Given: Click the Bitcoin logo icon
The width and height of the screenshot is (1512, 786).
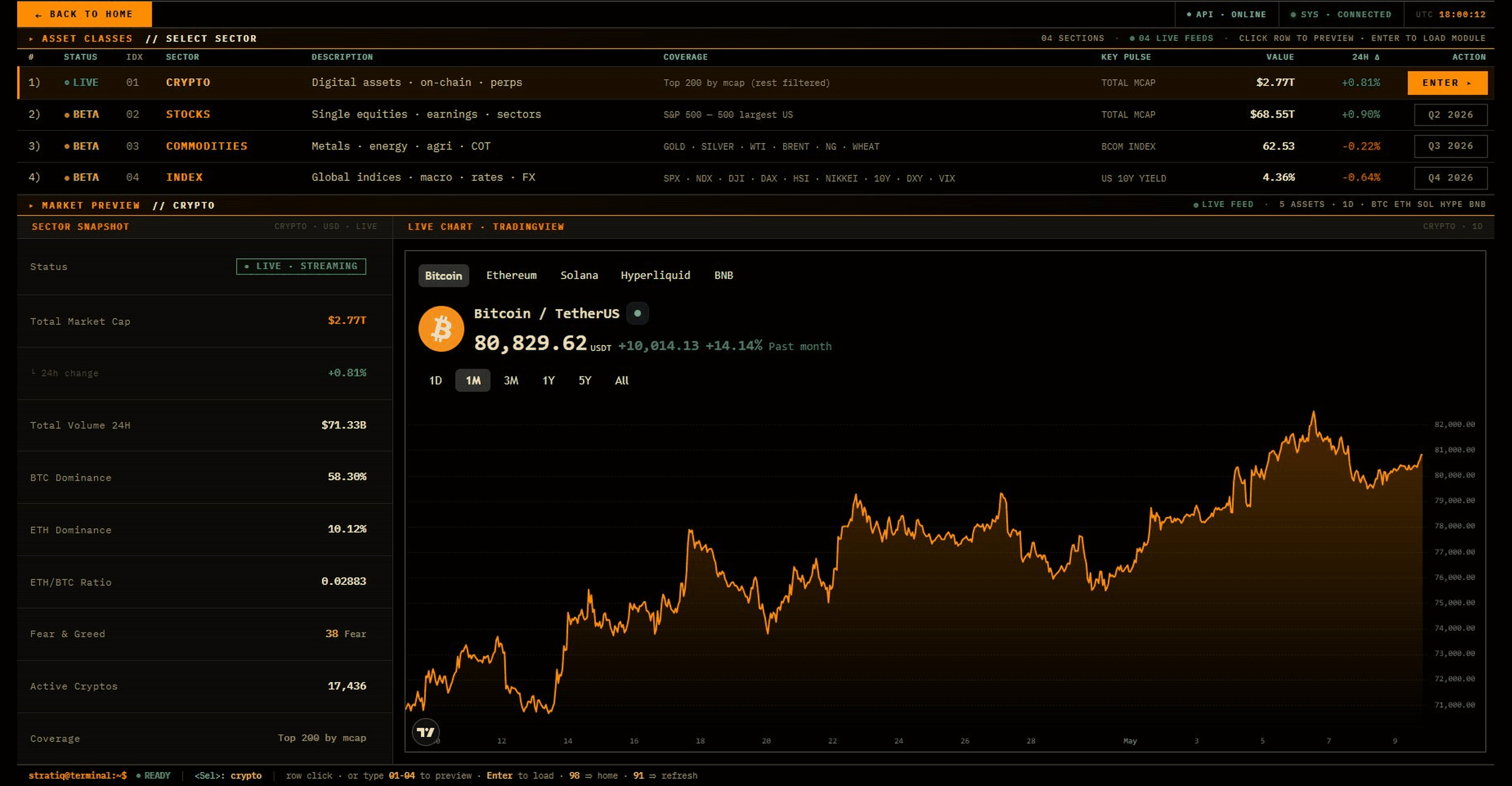Looking at the screenshot, I should click(441, 329).
